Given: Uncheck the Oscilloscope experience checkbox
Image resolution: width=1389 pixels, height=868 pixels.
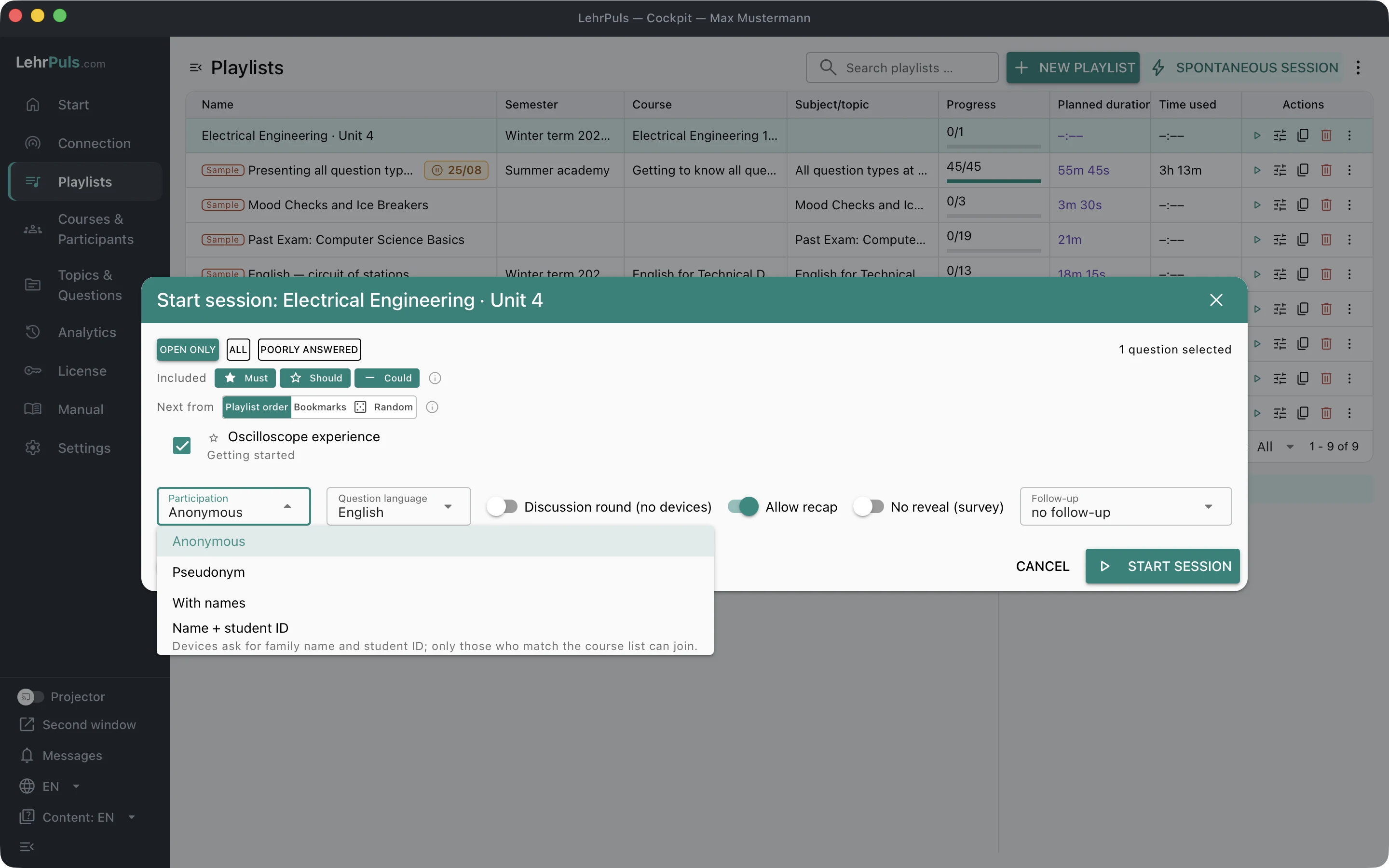Looking at the screenshot, I should 182,446.
